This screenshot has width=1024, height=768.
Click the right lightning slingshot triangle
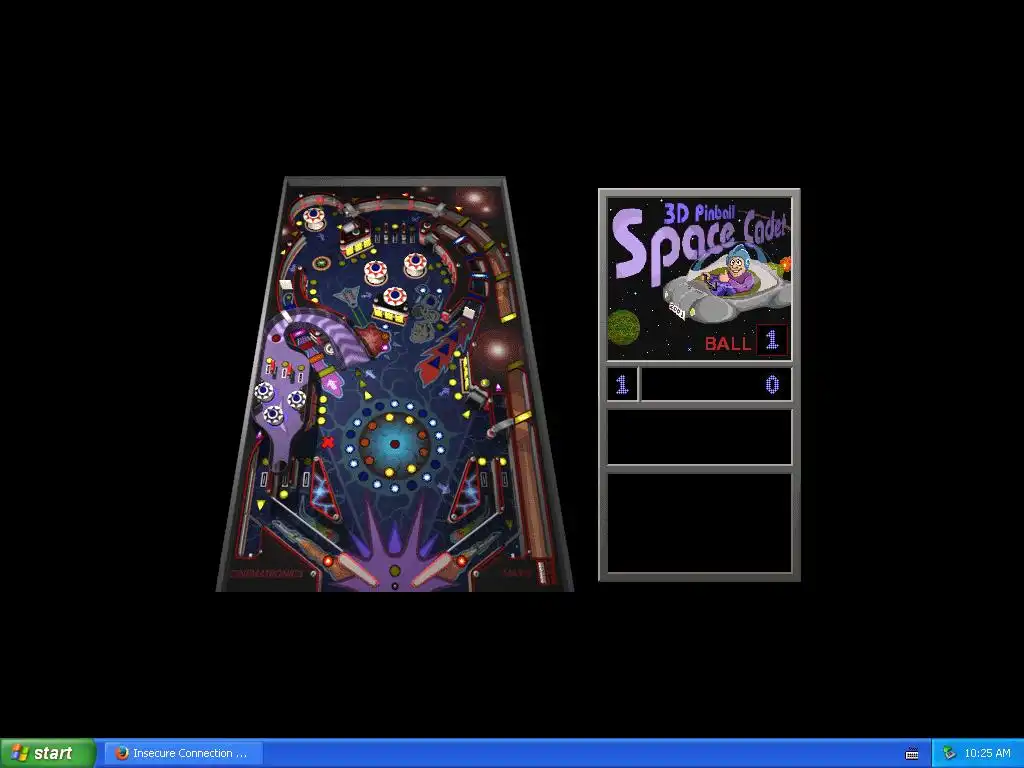tap(466, 490)
